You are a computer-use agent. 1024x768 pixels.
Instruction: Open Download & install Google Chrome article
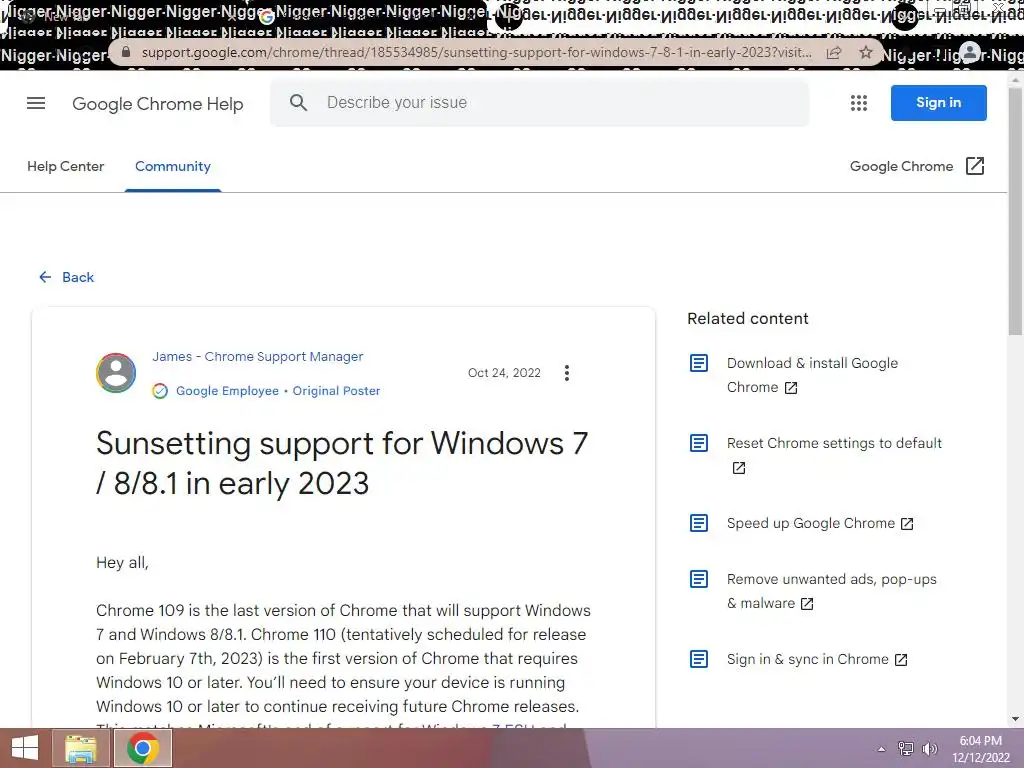click(812, 375)
